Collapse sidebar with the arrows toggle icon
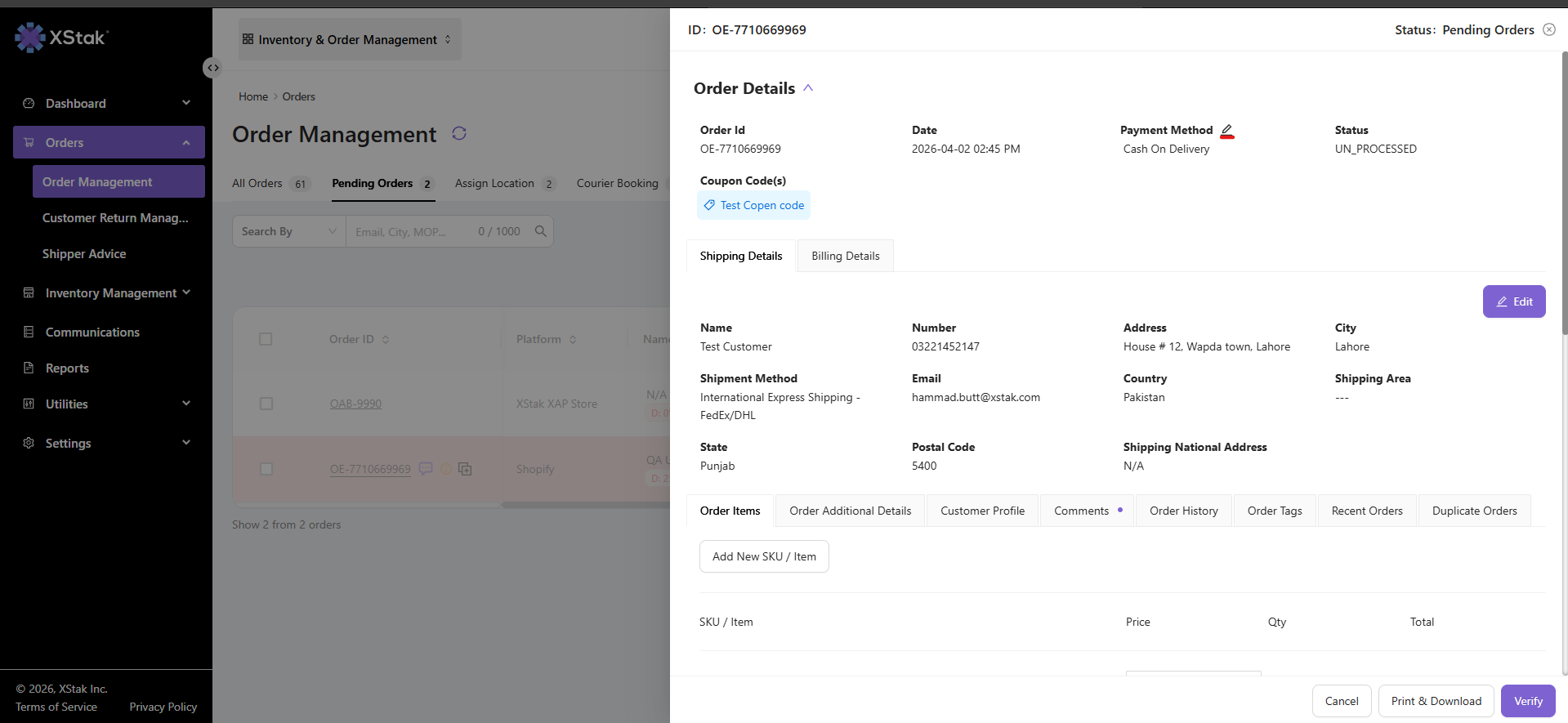The image size is (1568, 723). click(x=212, y=68)
